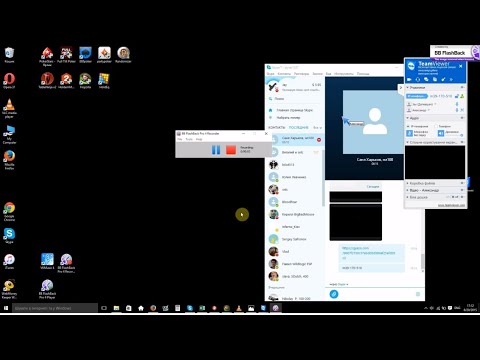Open the Помощь menu in Skype
This screenshot has width=480, height=360.
click(x=363, y=73)
